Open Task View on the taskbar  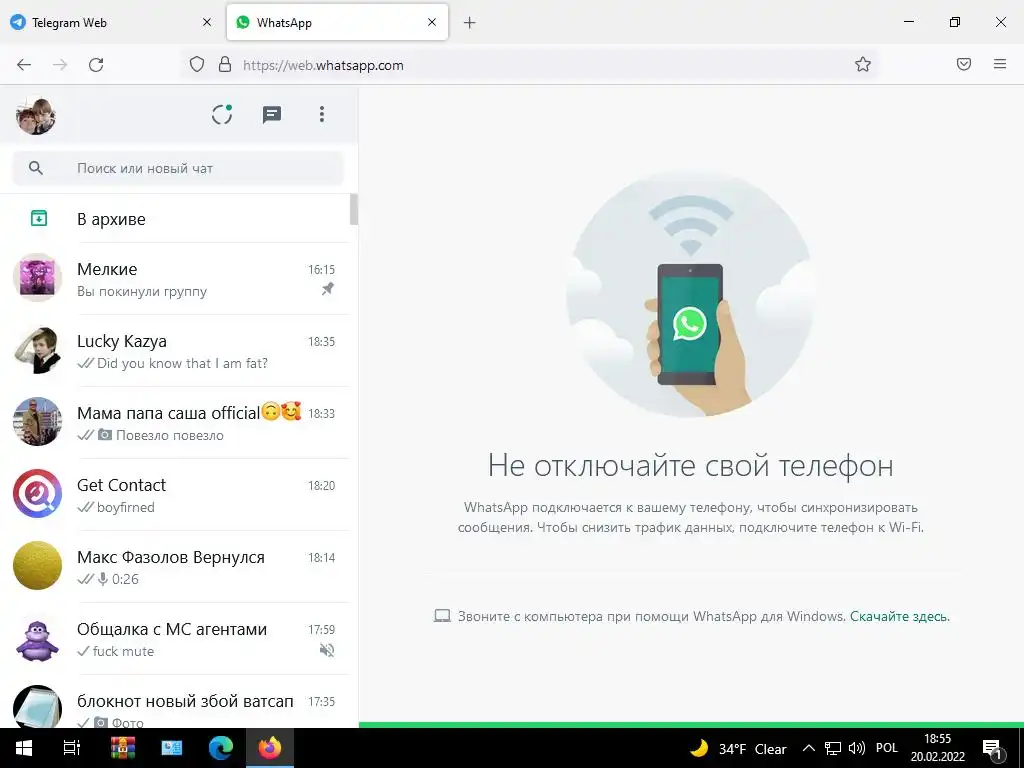(72, 748)
